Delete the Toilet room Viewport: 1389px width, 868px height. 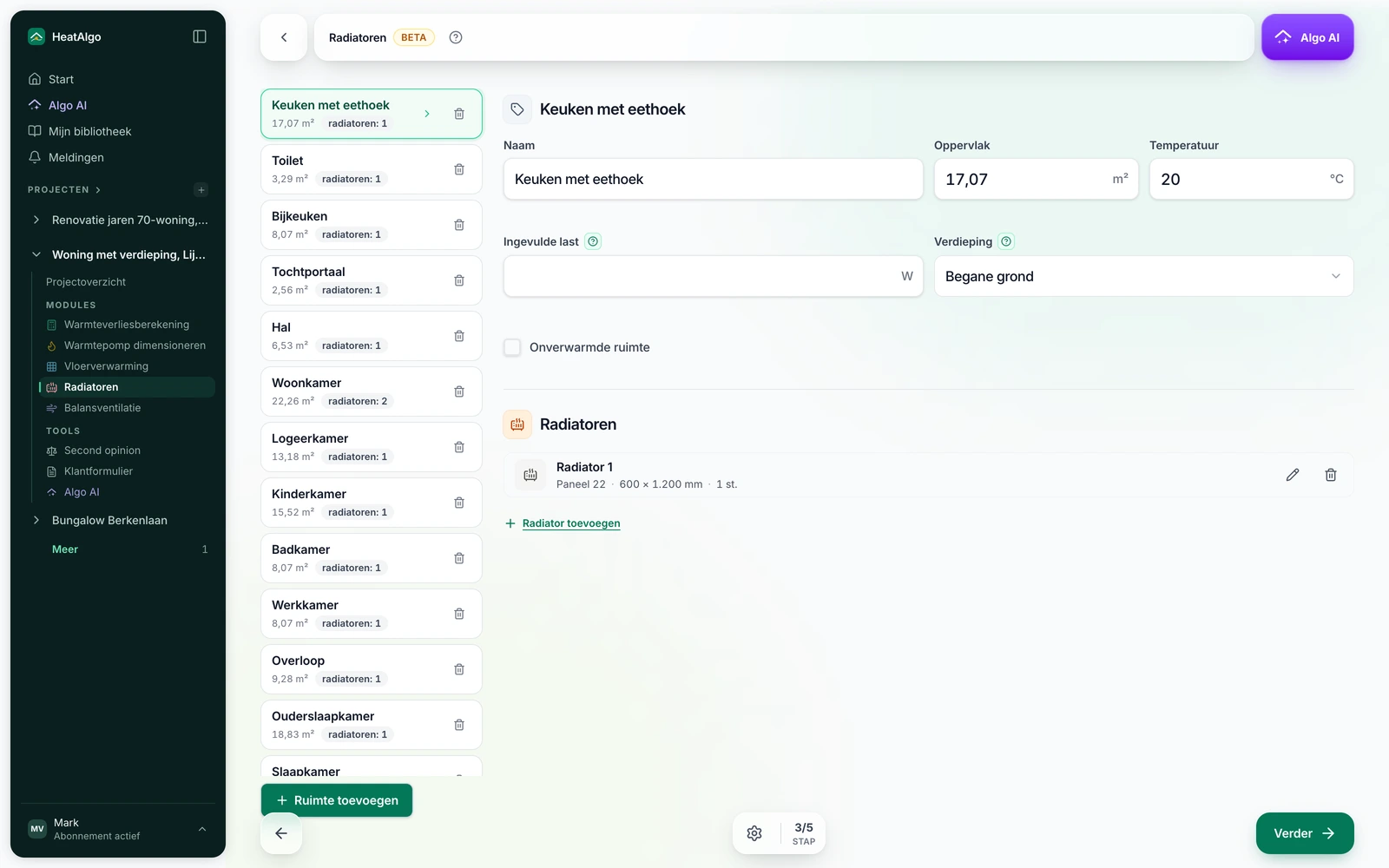459,169
